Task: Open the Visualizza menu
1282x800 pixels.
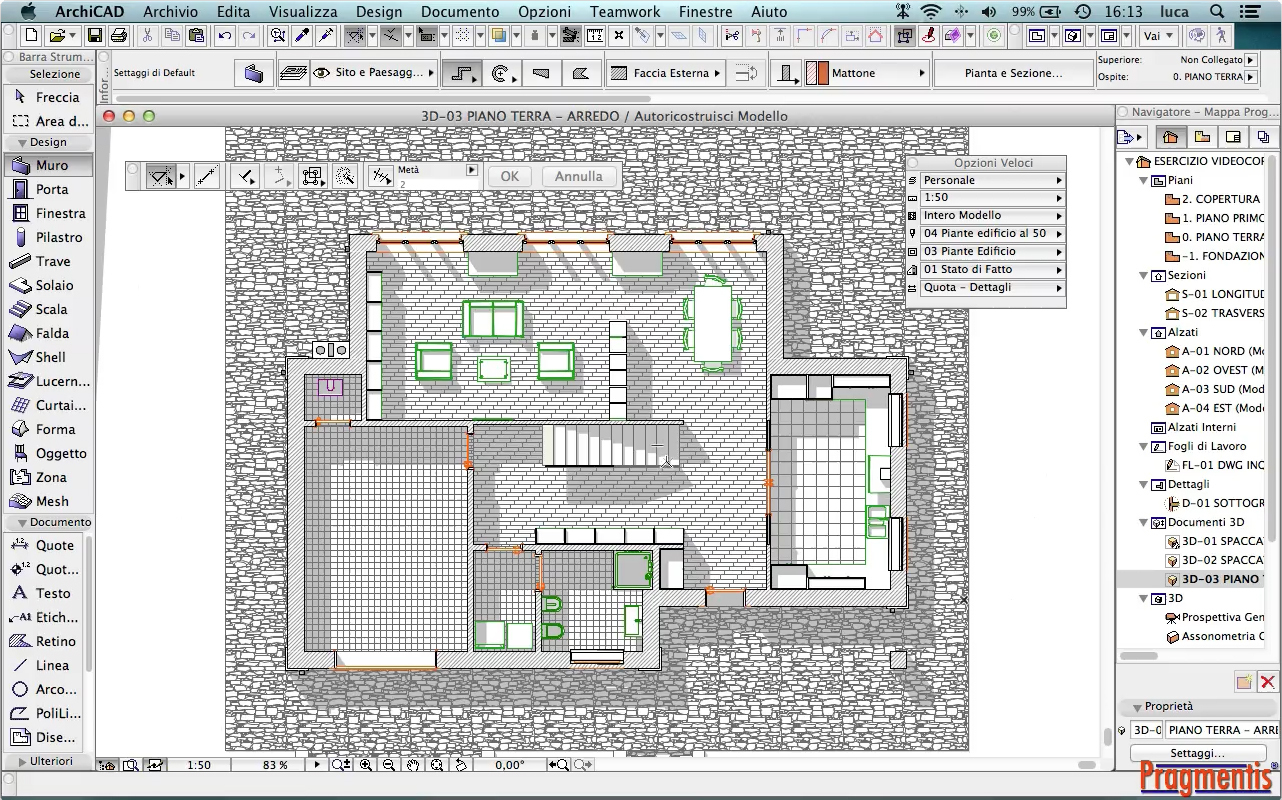Action: (x=303, y=12)
